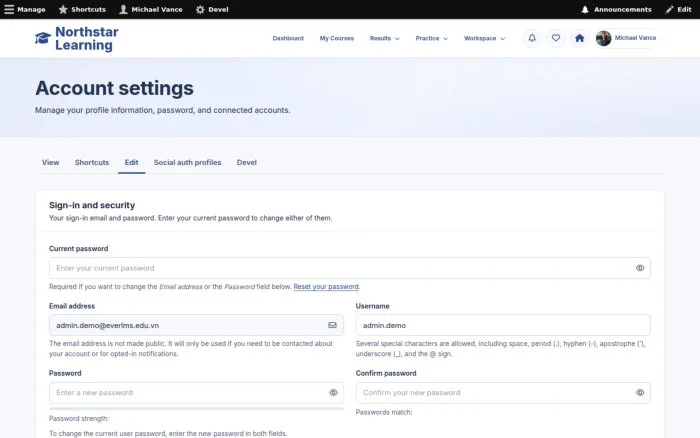Show current password with eye icon
Image resolution: width=700 pixels, height=438 pixels.
point(640,268)
